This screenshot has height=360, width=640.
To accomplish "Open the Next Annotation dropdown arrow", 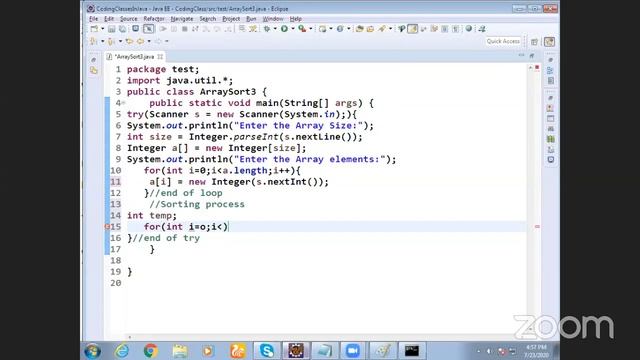I will coord(102,41).
